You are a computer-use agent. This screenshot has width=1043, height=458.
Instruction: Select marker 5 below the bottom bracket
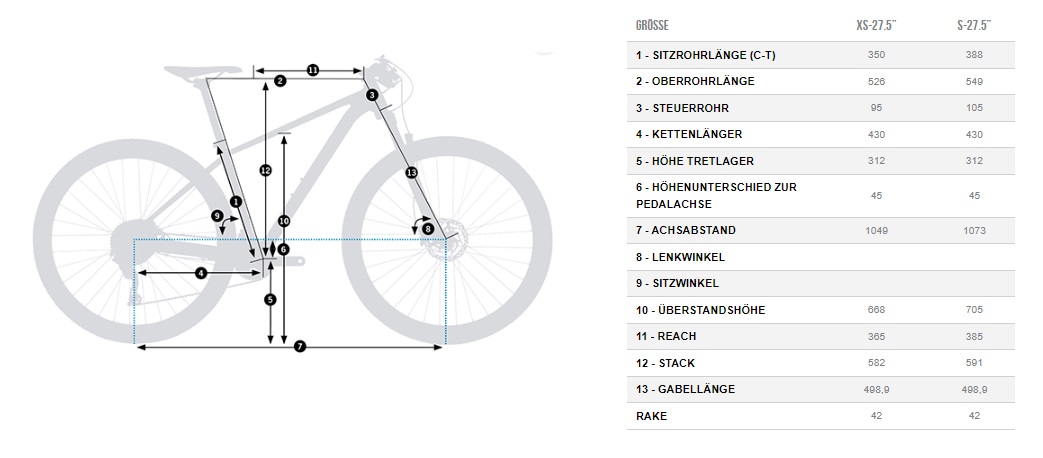270,299
